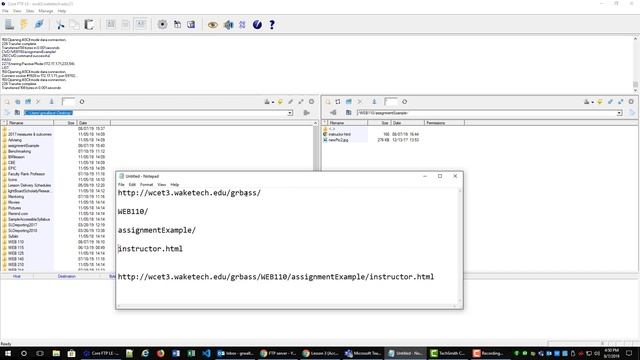The image size is (640, 360).
Task: Toggle the speaker sound icon
Action: coord(228,25)
